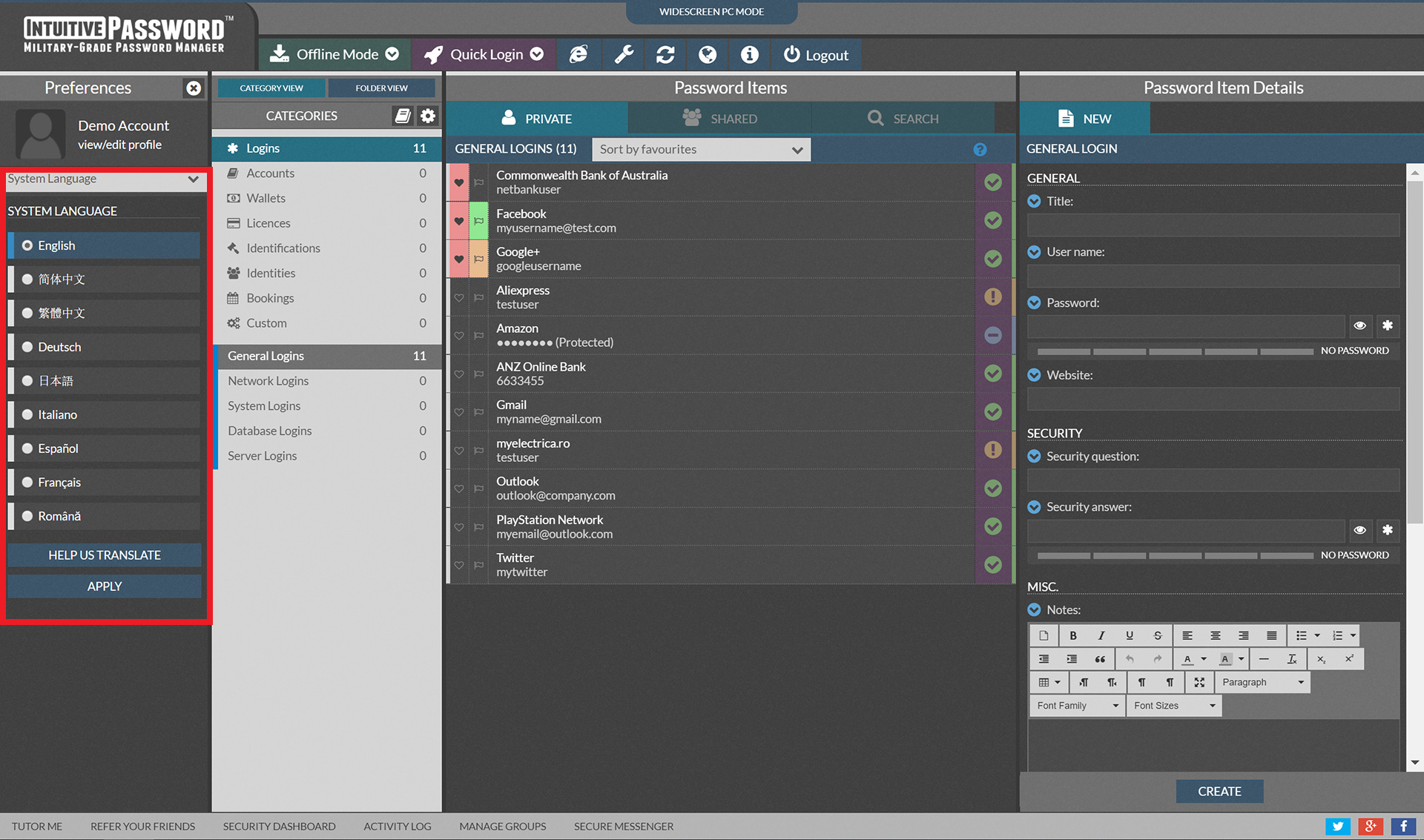The width and height of the screenshot is (1424, 840).
Task: Favourite the Aliexpress item heart icon
Action: (458, 297)
